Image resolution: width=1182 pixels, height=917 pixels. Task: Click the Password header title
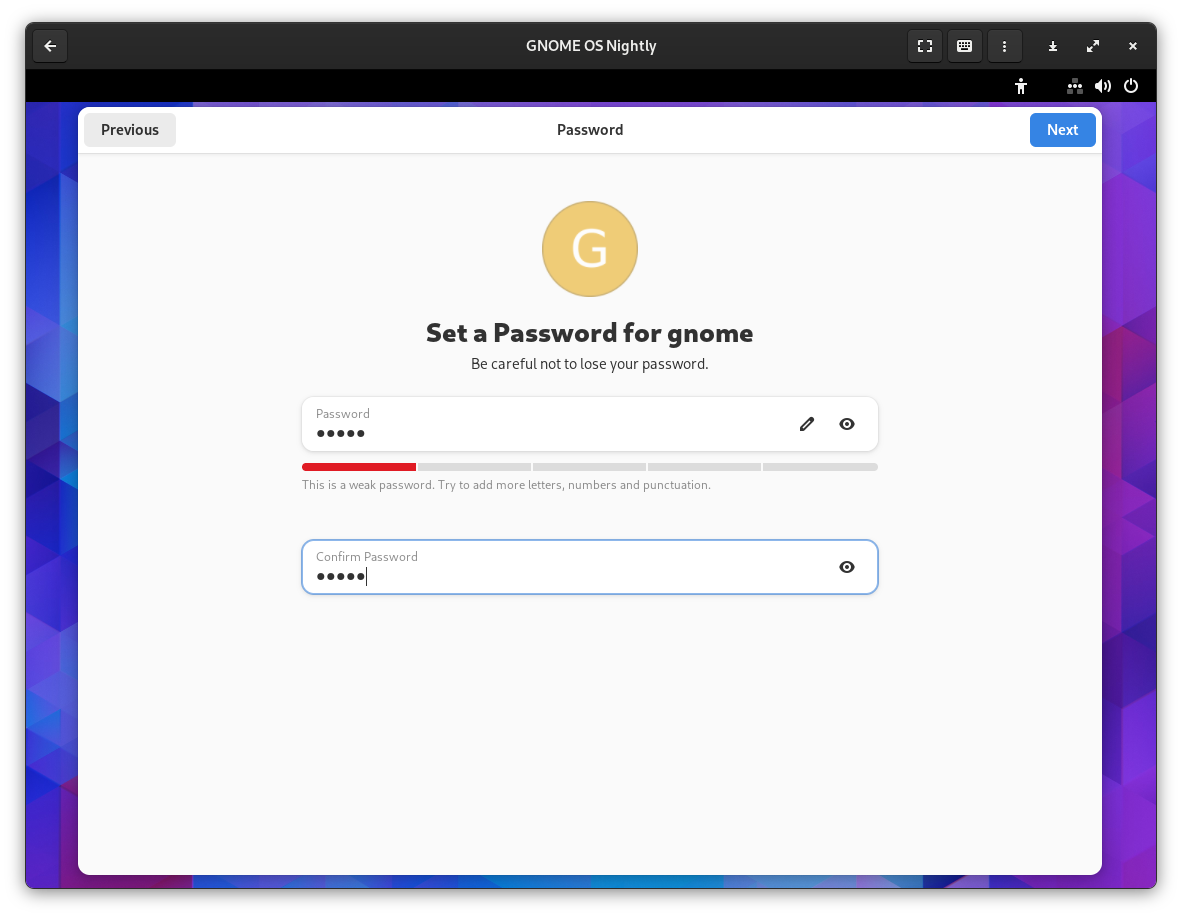click(x=590, y=129)
